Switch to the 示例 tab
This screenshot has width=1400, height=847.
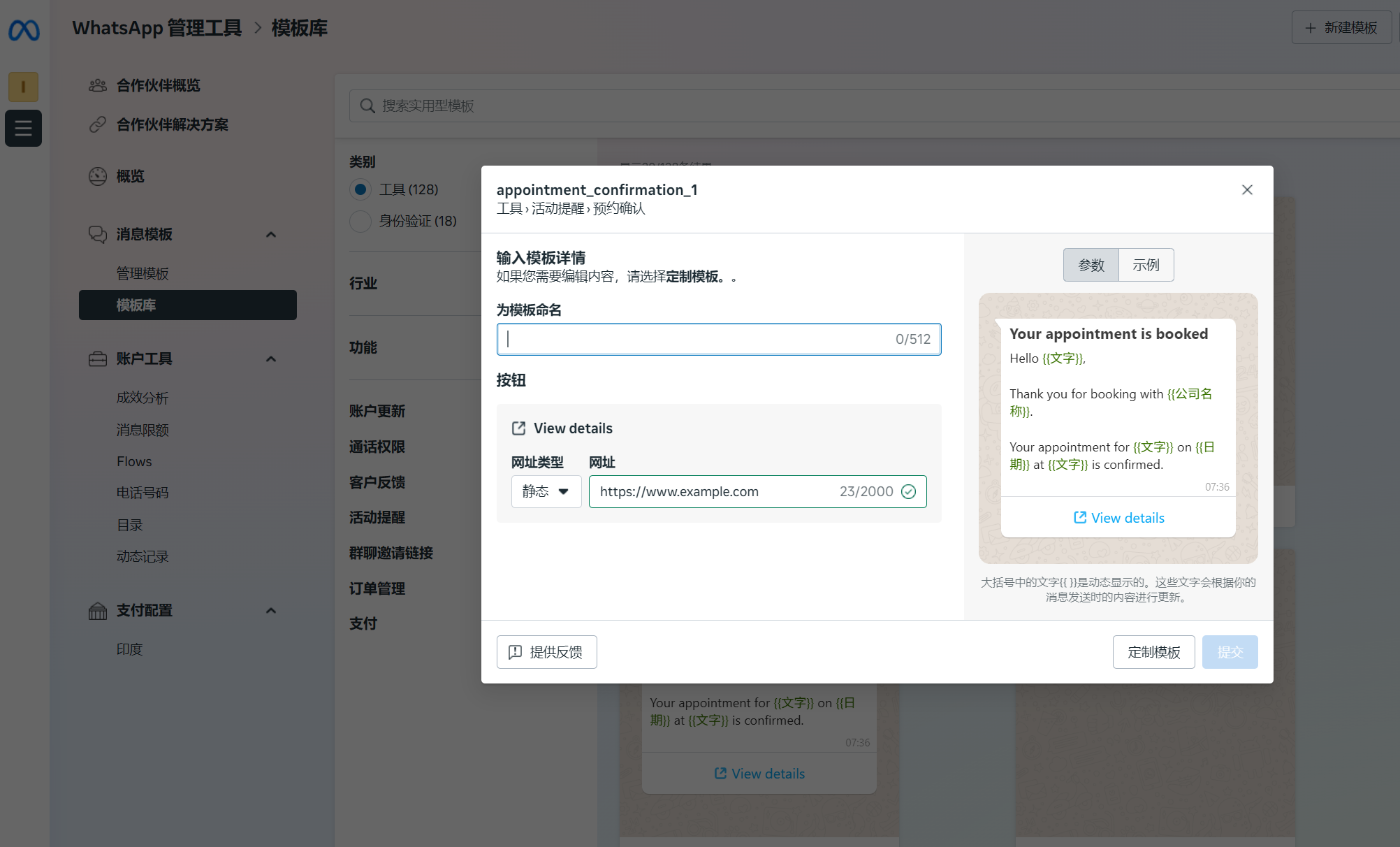point(1146,265)
